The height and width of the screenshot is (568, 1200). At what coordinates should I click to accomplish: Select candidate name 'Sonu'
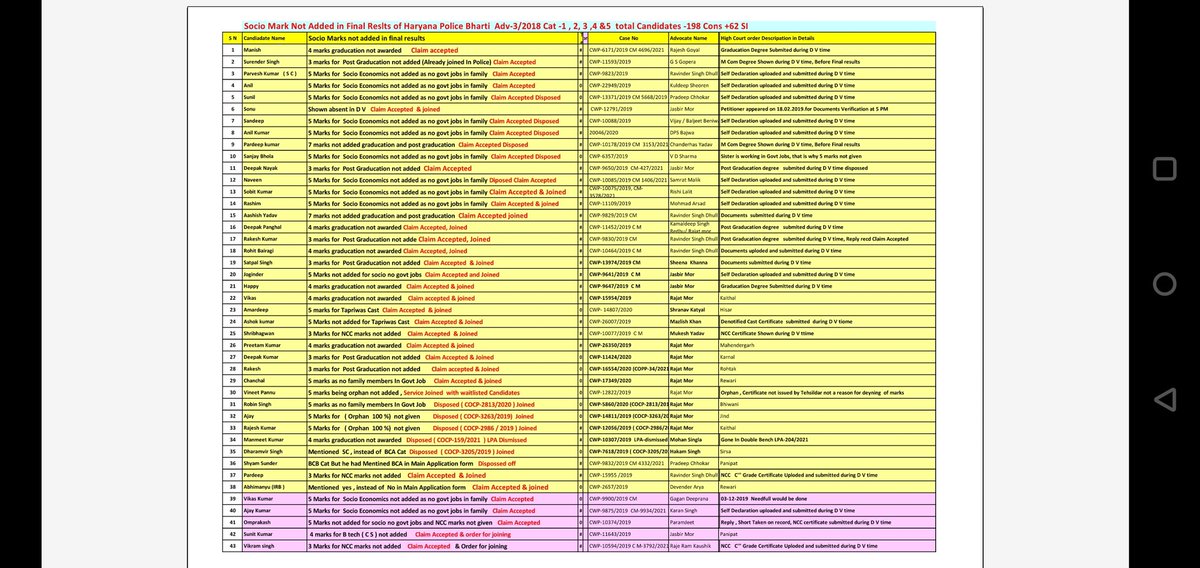[x=251, y=109]
